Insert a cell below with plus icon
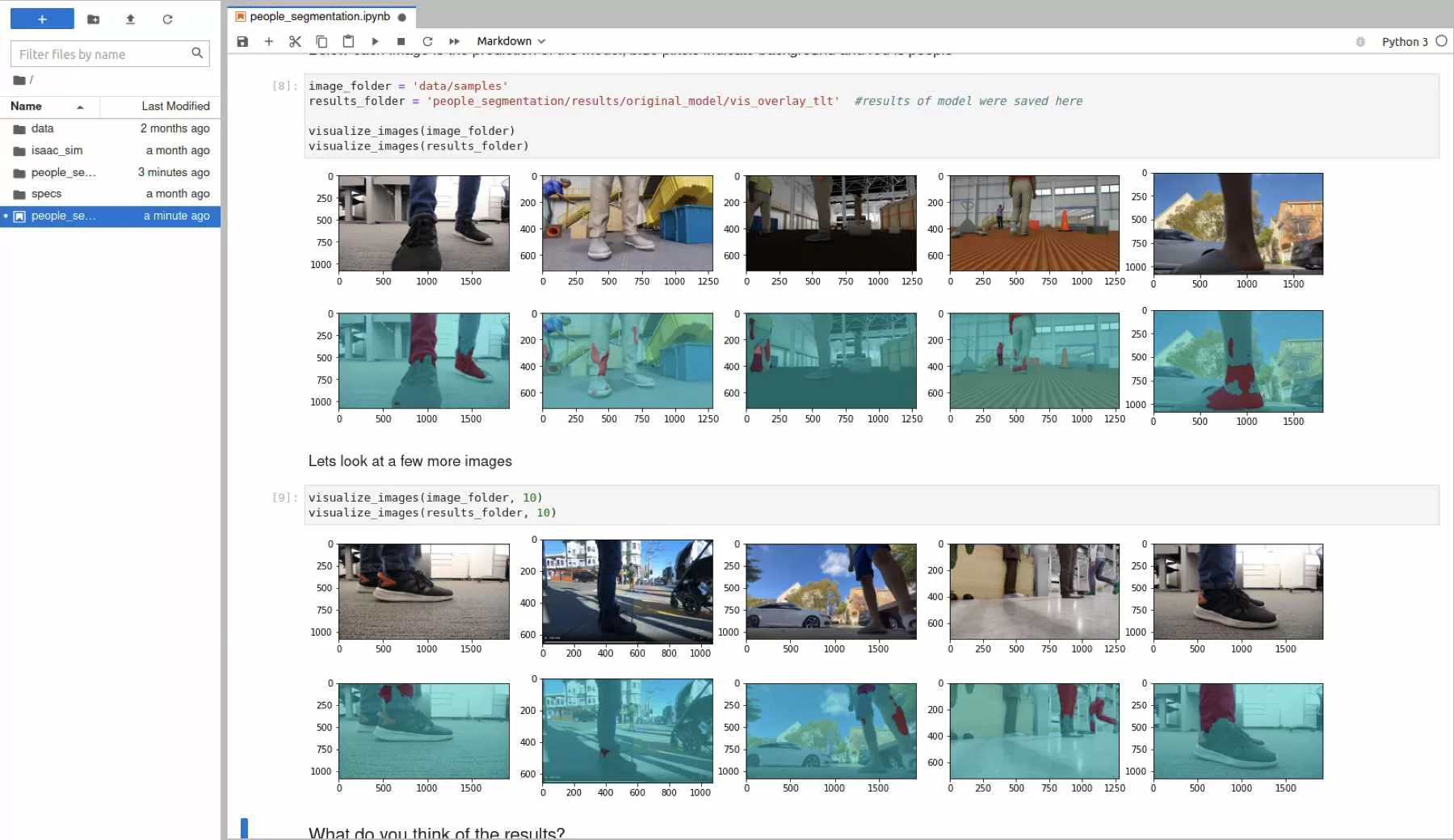 point(269,41)
